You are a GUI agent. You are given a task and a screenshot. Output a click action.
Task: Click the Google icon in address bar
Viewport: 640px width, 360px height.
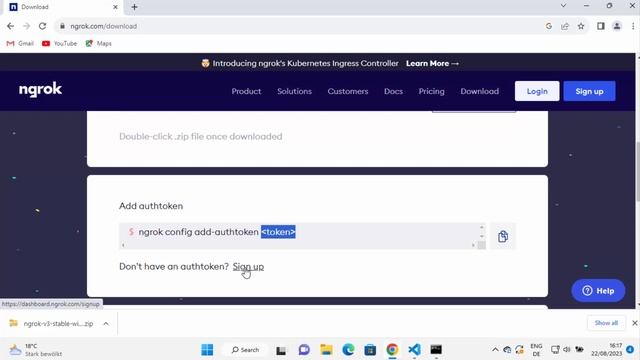(x=549, y=26)
